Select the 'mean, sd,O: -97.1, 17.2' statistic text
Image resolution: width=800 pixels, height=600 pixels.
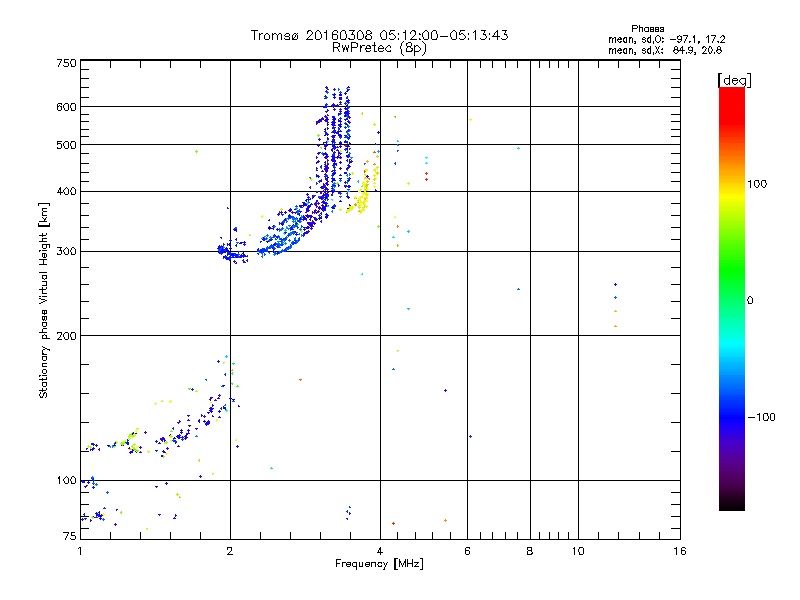click(x=666, y=39)
